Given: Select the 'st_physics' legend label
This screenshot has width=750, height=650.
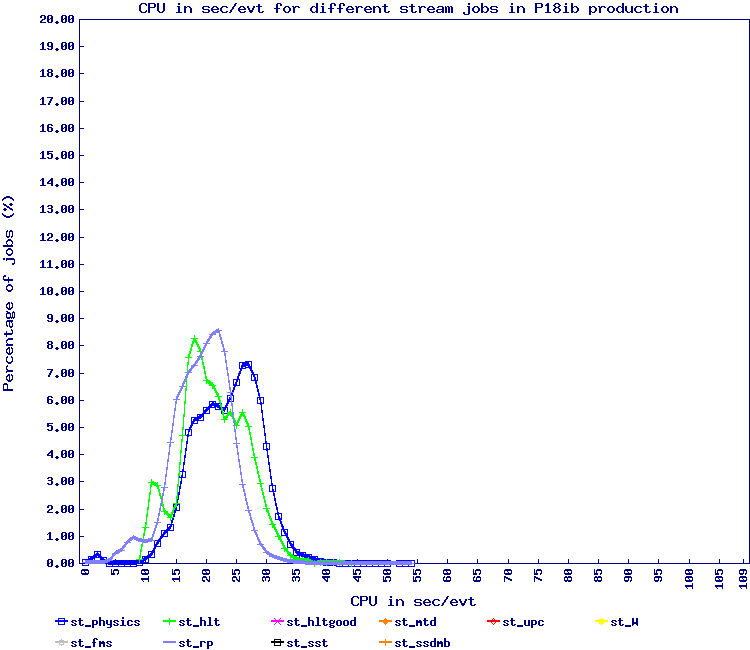Looking at the screenshot, I should 105,622.
